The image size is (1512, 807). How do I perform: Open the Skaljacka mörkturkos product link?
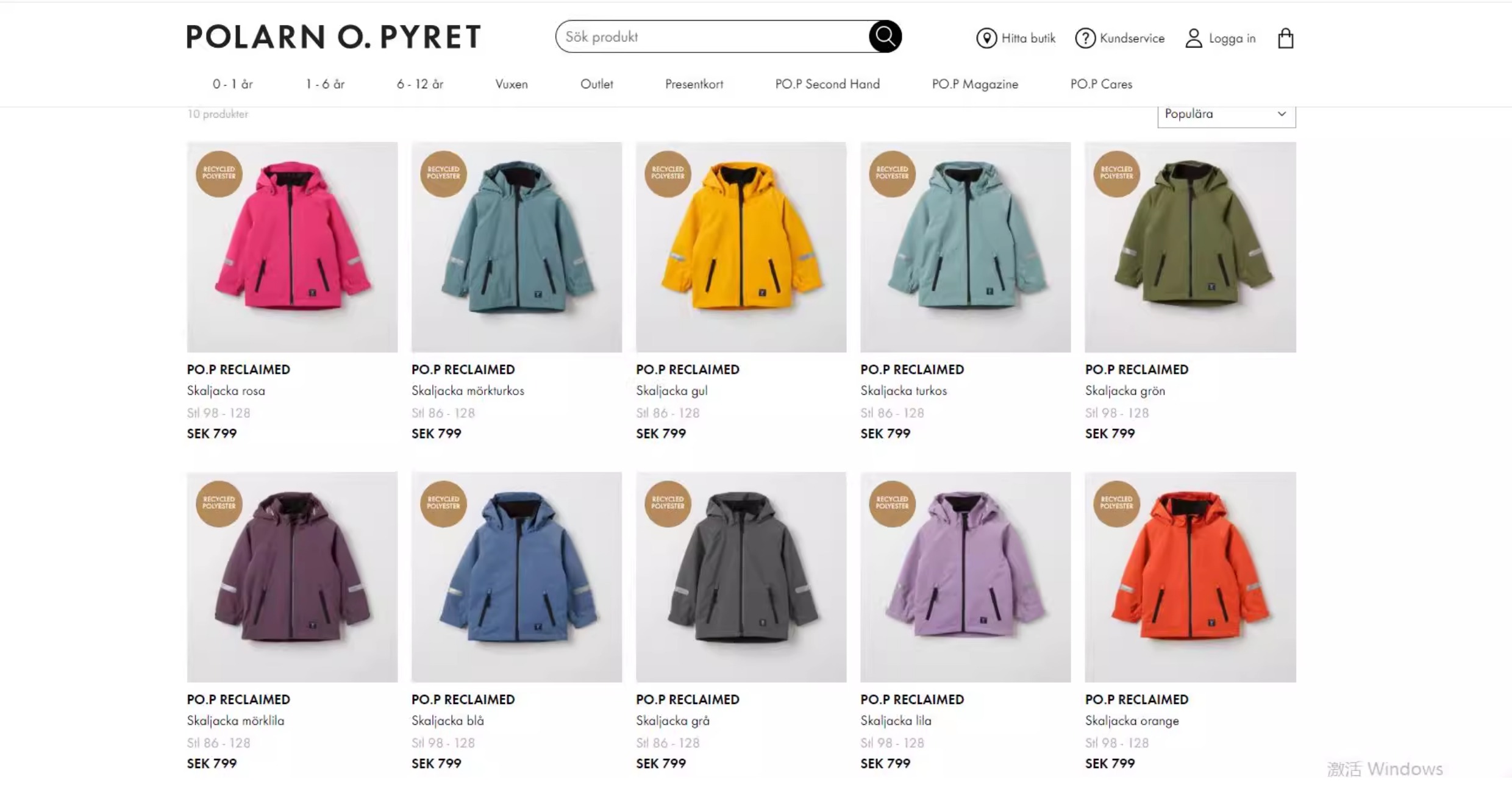click(468, 391)
